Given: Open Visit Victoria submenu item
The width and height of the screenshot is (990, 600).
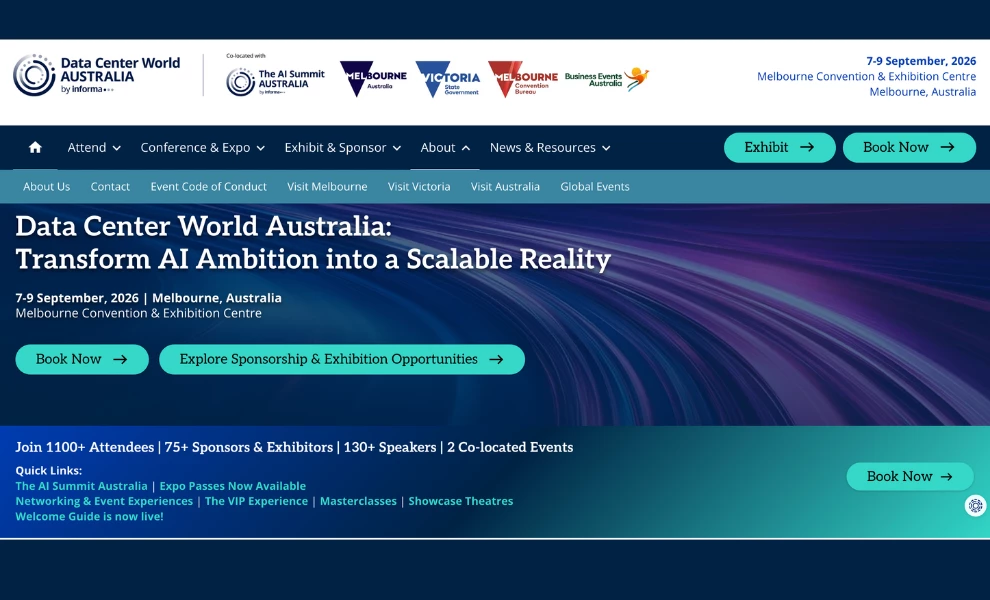Looking at the screenshot, I should click(x=419, y=186).
